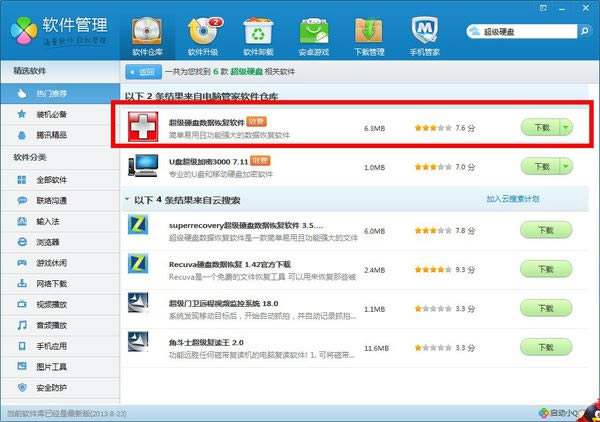Click the 音频播放 music note icon
The width and height of the screenshot is (600, 422).
22,325
